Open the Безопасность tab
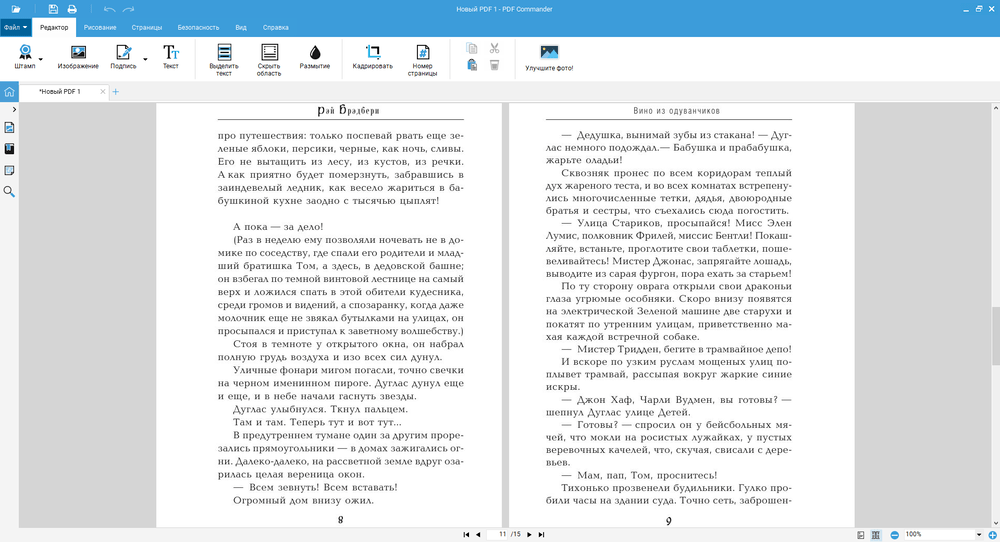1000x542 pixels. click(198, 27)
